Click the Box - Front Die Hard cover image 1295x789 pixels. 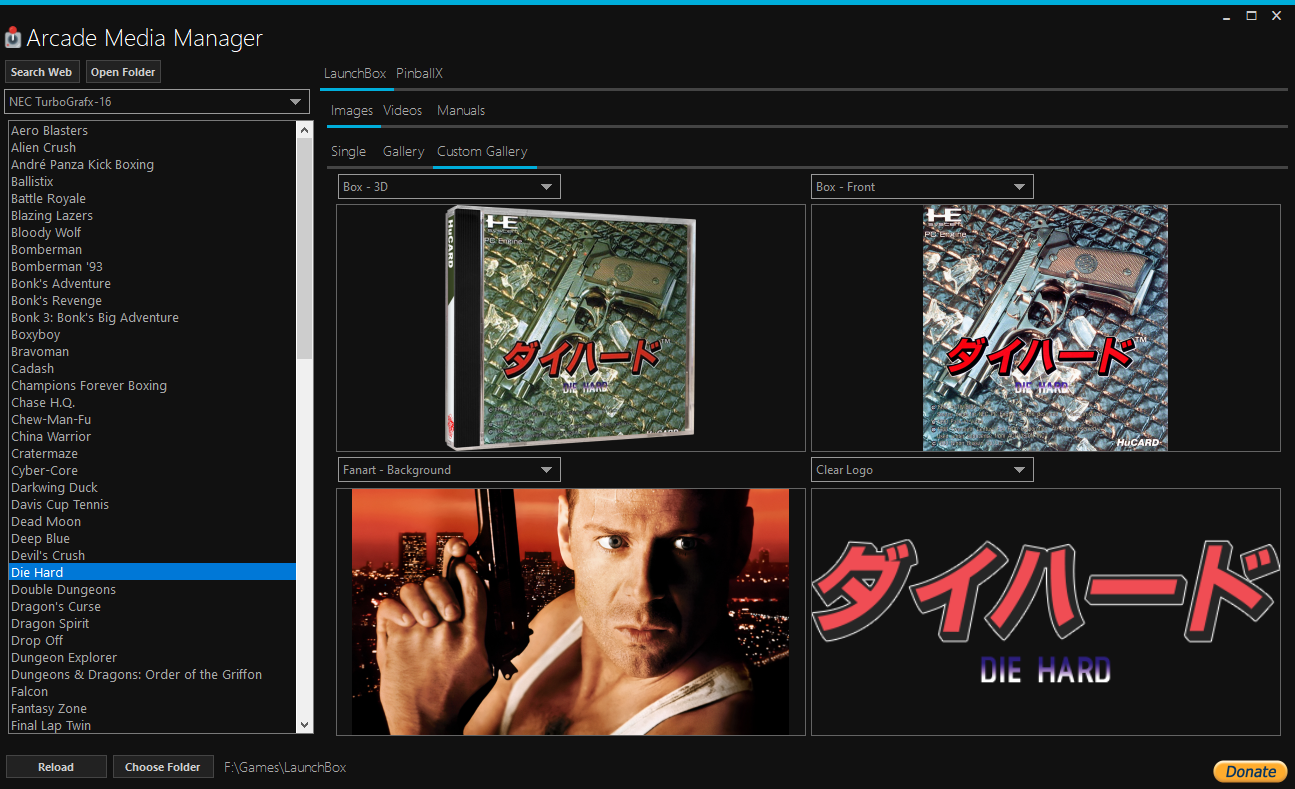click(1045, 328)
